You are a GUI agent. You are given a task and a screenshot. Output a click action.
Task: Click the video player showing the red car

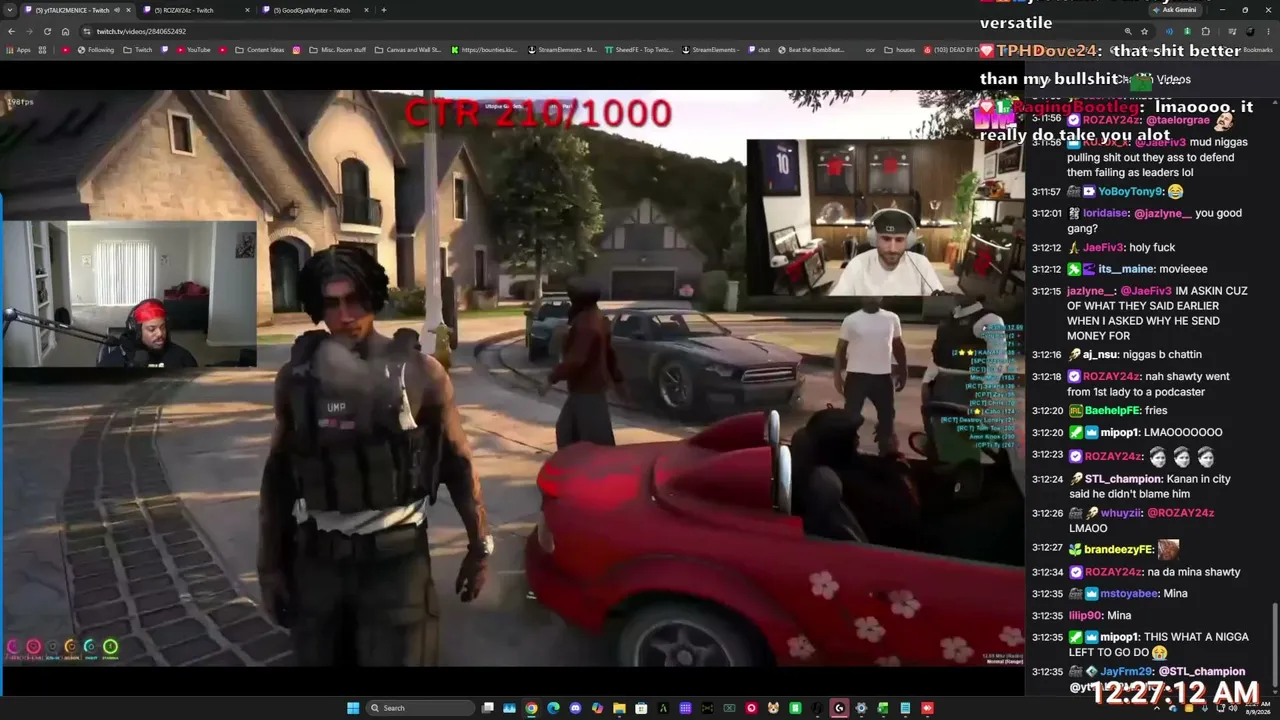click(x=512, y=378)
